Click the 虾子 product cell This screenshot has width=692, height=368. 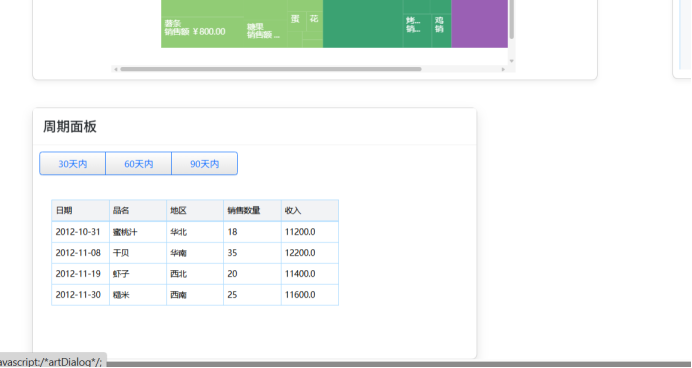(x=138, y=274)
